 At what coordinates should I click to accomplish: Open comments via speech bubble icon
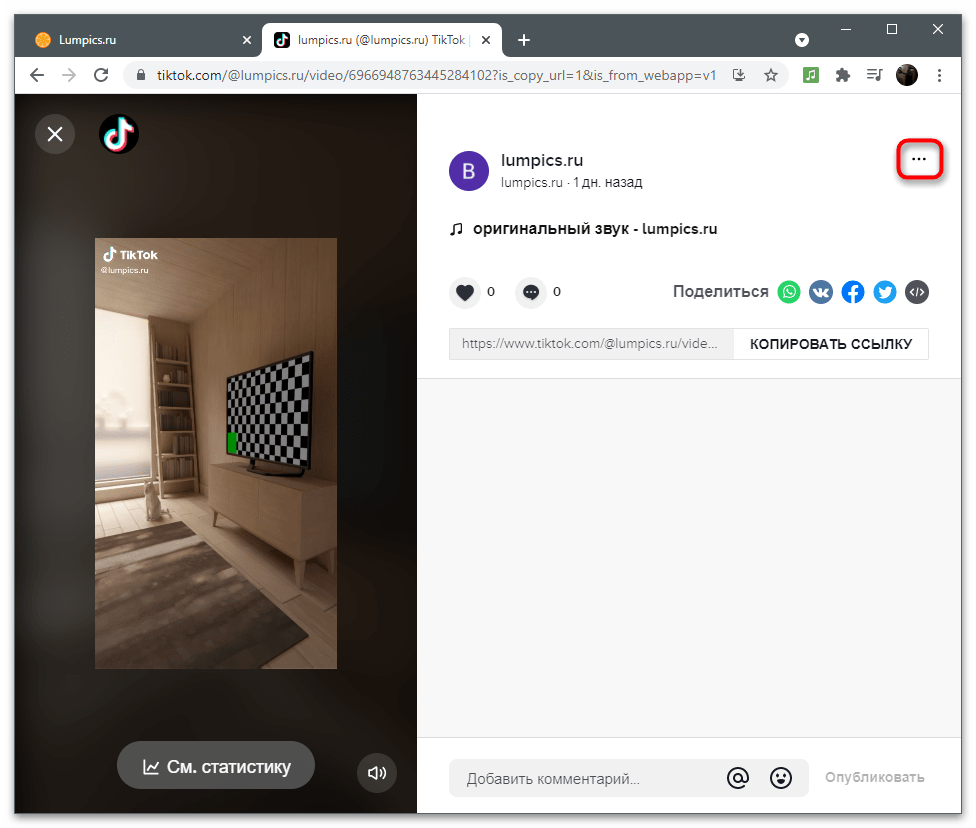531,292
